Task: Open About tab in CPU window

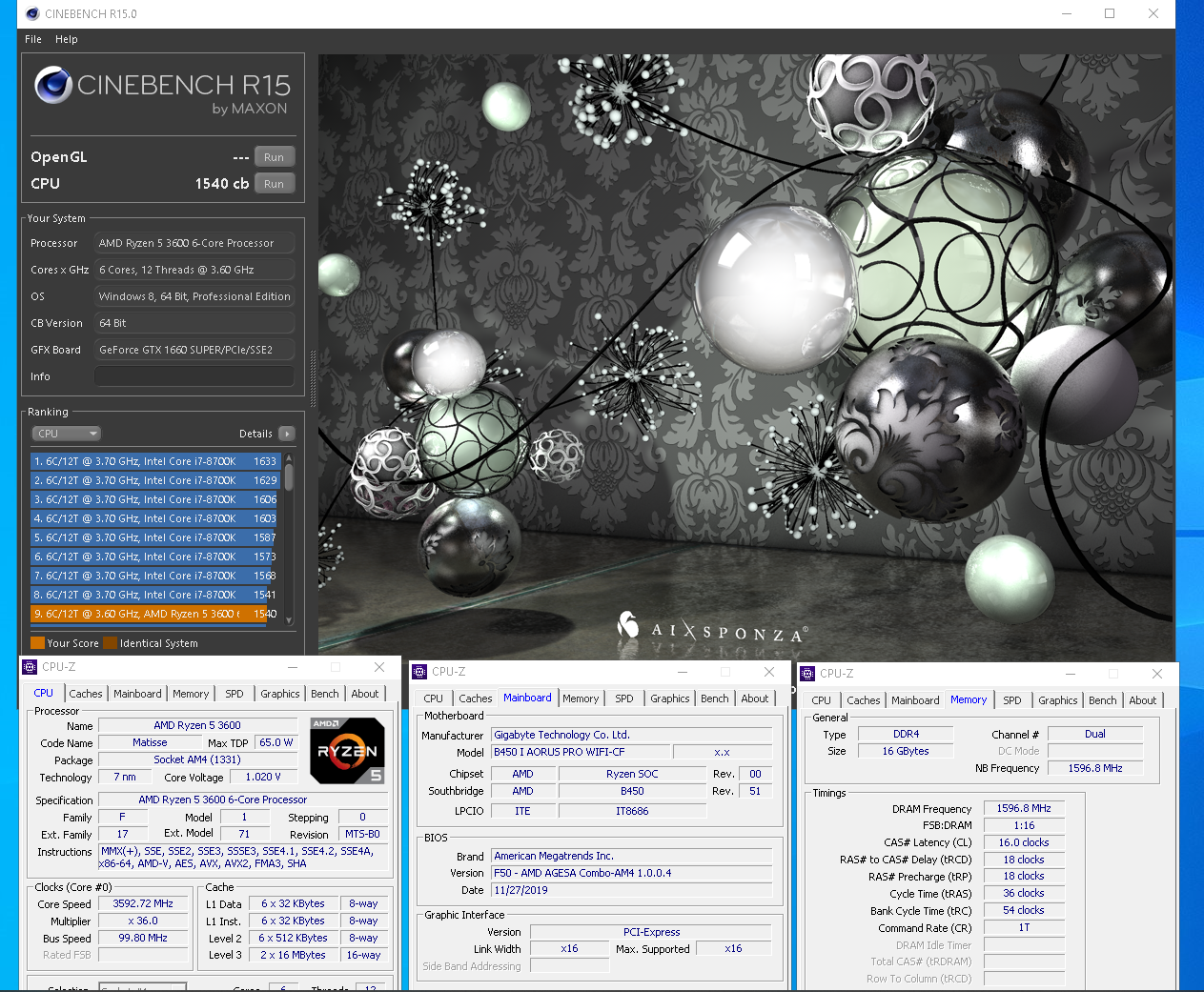Action: [365, 694]
